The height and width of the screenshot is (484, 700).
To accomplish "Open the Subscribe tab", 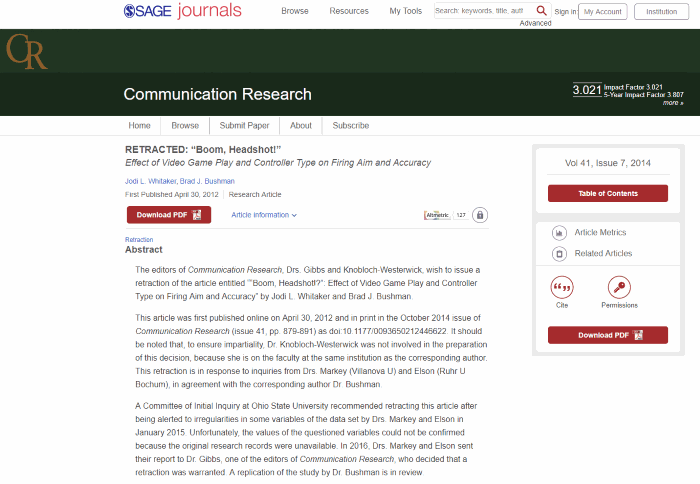I will coord(350,125).
